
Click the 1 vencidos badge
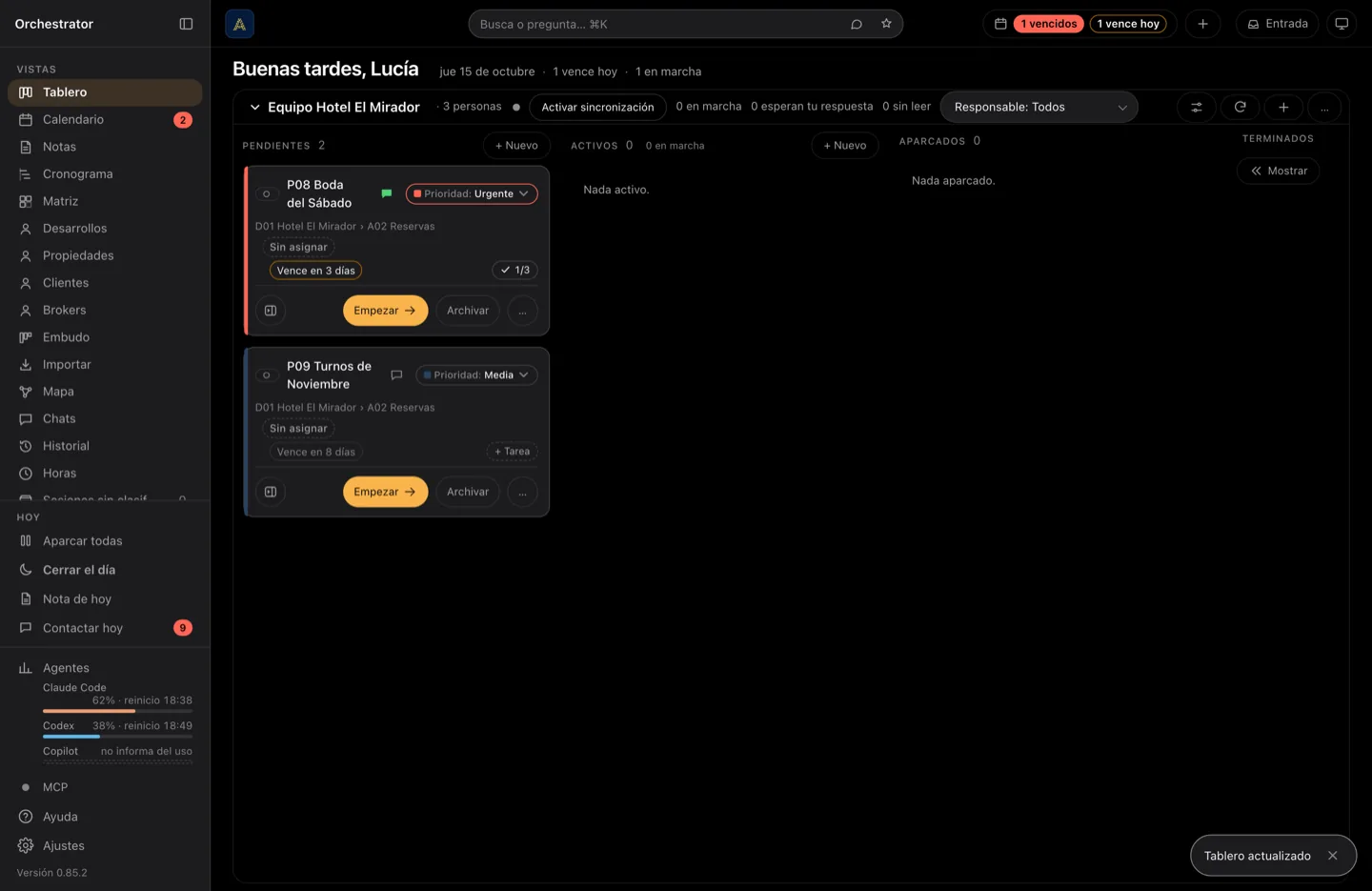tap(1048, 24)
